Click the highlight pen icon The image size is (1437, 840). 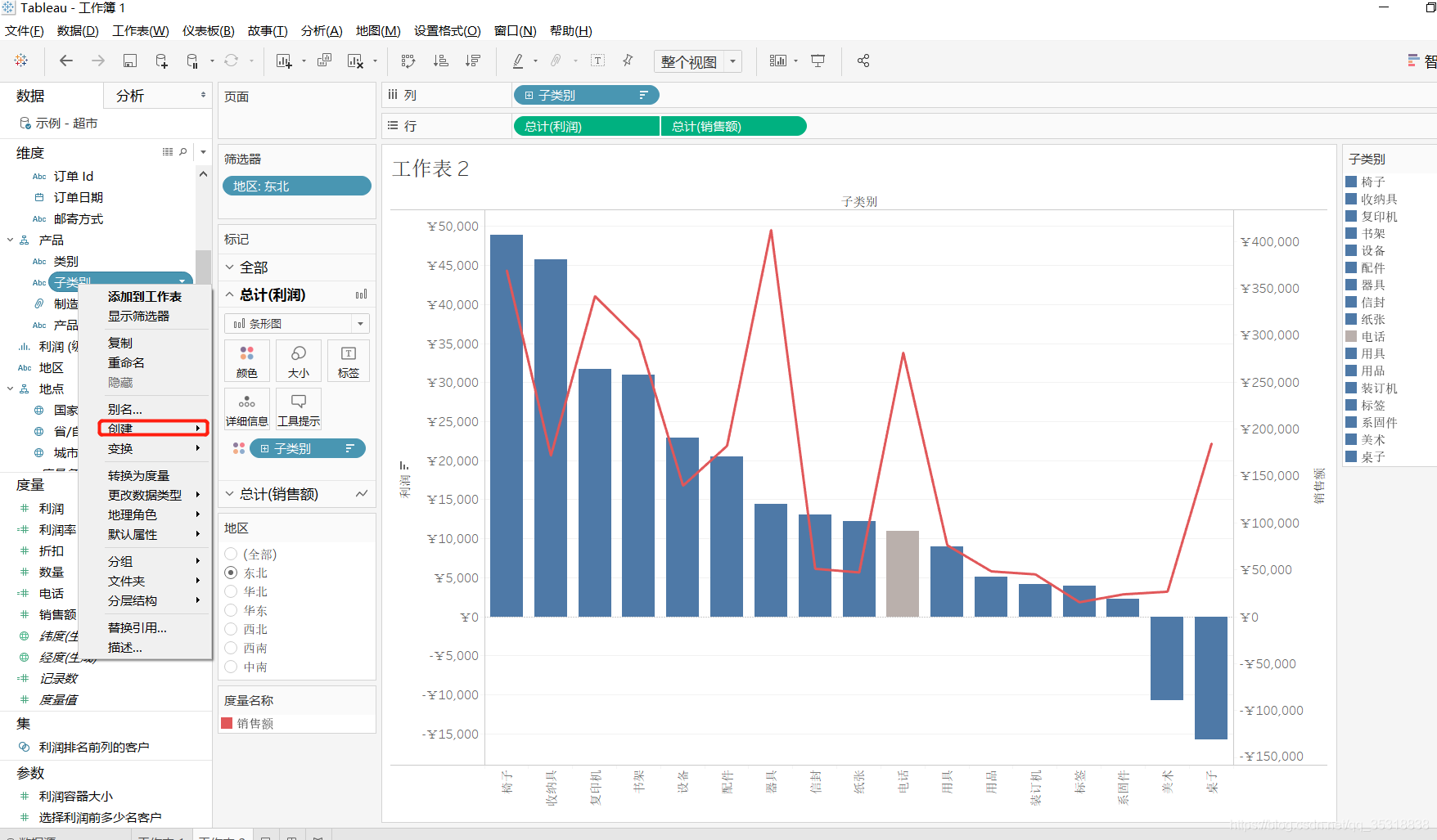pos(518,61)
